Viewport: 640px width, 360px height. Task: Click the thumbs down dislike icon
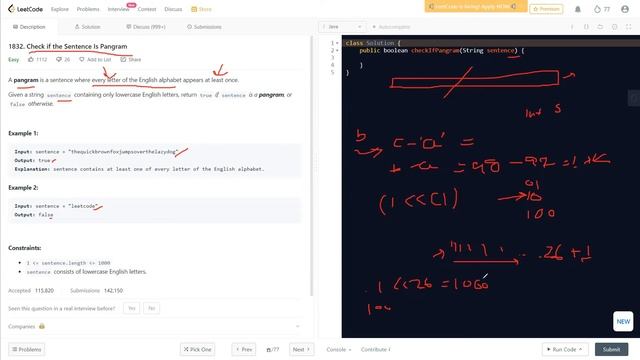coord(59,60)
